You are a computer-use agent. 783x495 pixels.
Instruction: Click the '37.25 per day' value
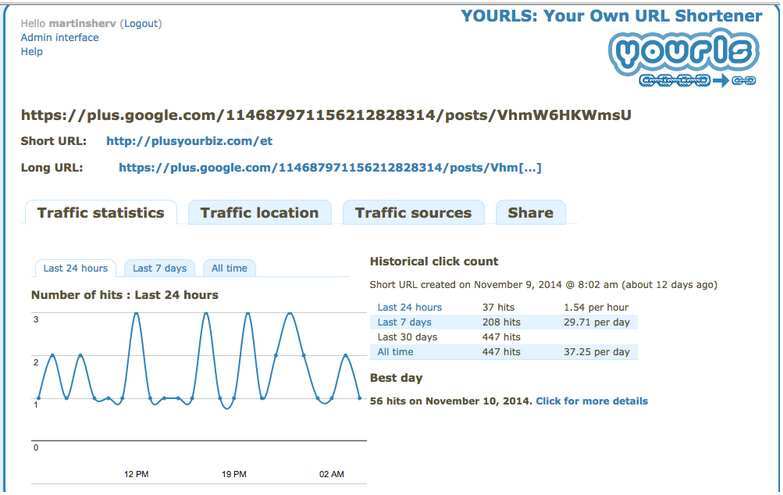point(596,352)
